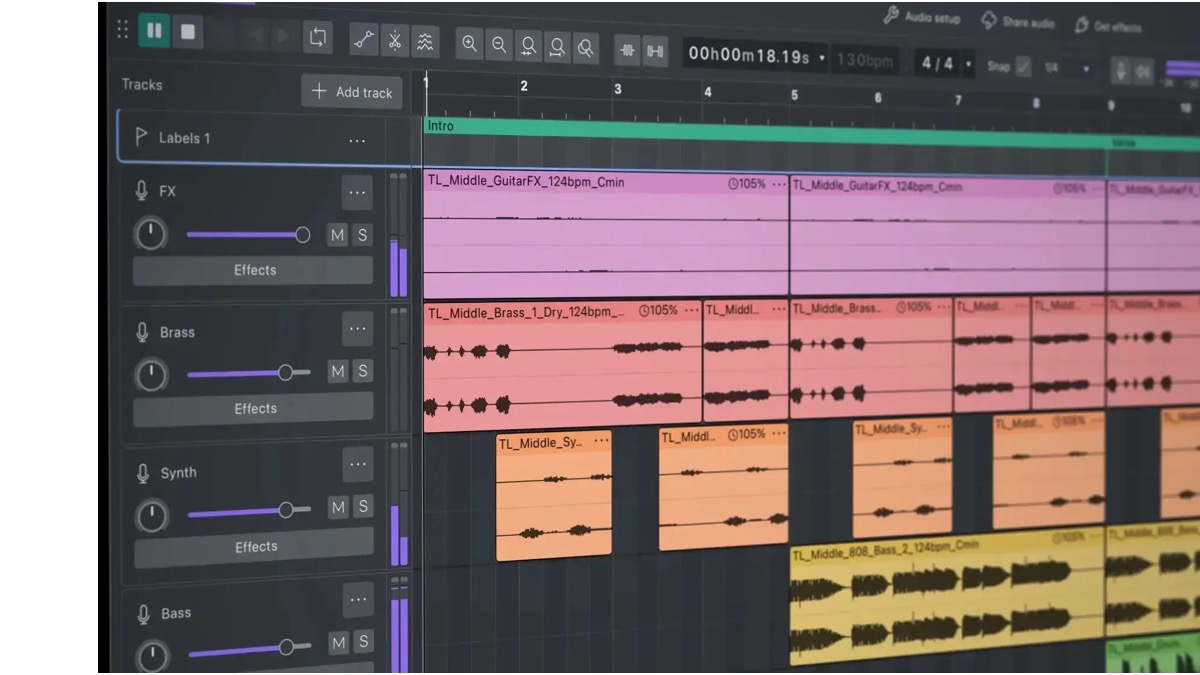Stop playback using the square stop button

click(187, 31)
